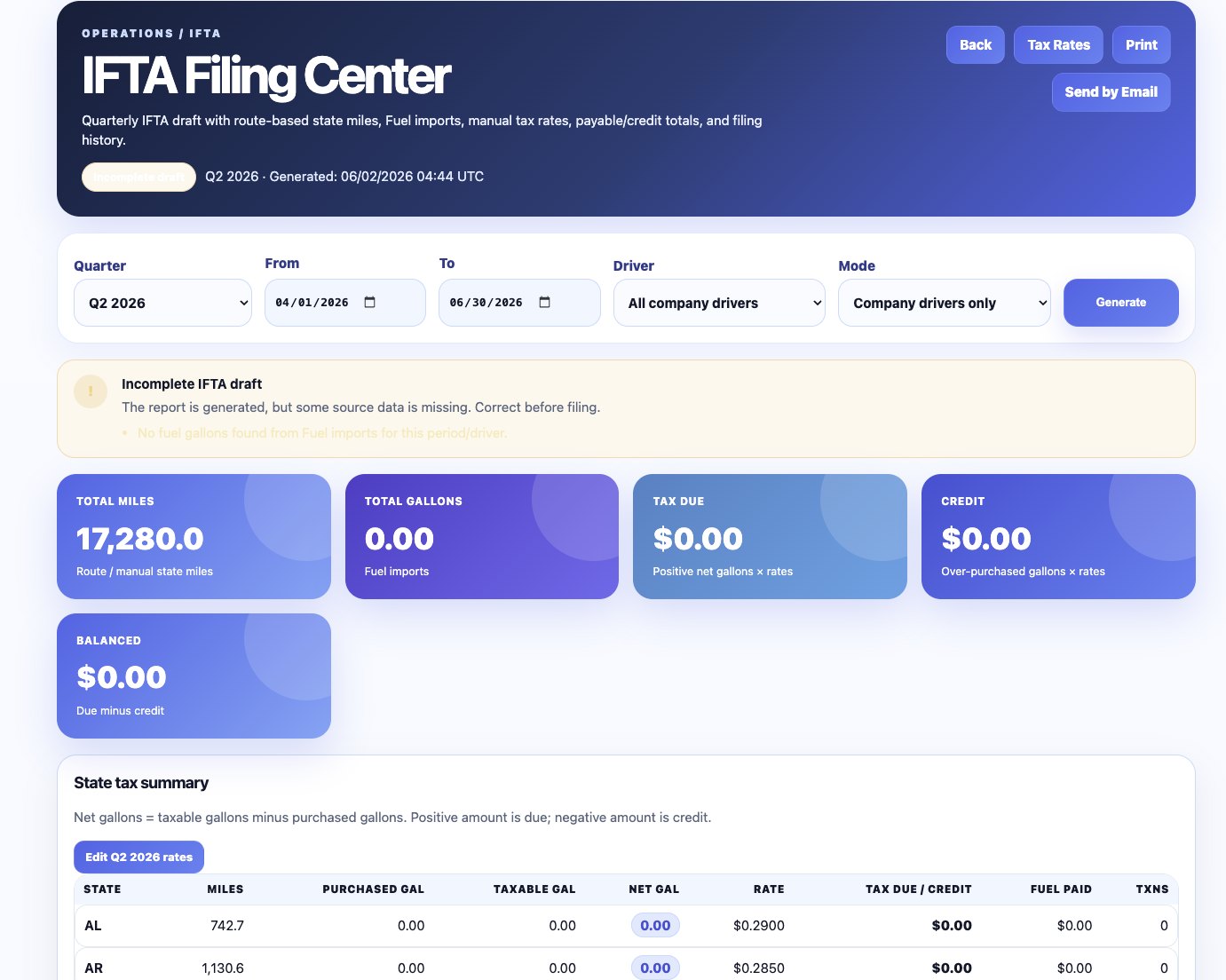
Task: Click the TAXABLE GAL column header
Action: click(x=534, y=889)
